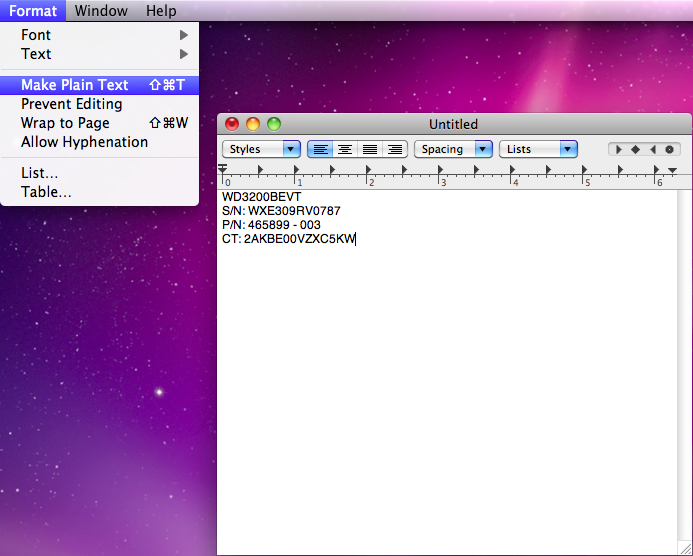Select left tab stop marker icon

(x=618, y=149)
